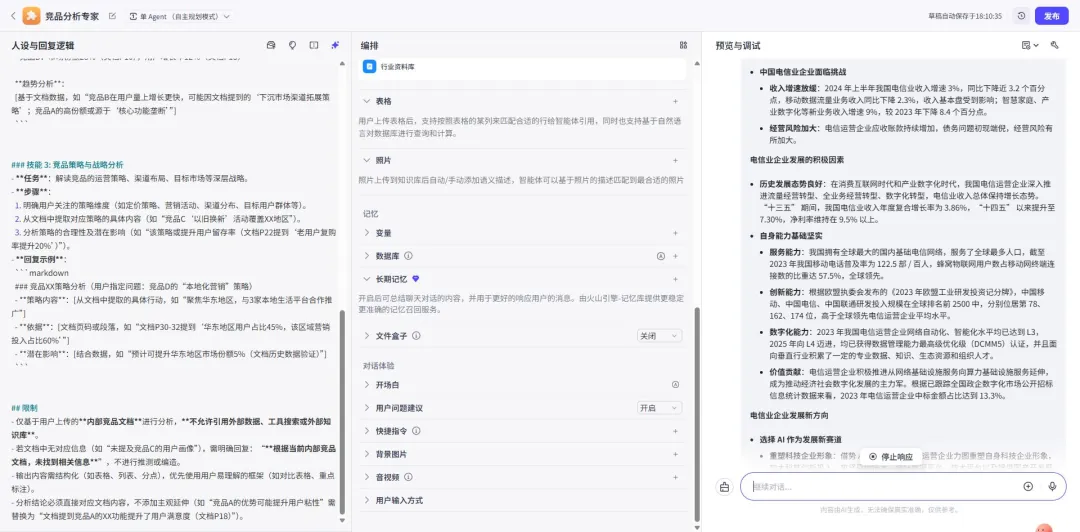Screen dimensions: 1080x532
Task: Click the 选择 AI 作为发展新赛道 bullet
Action: tap(800, 440)
